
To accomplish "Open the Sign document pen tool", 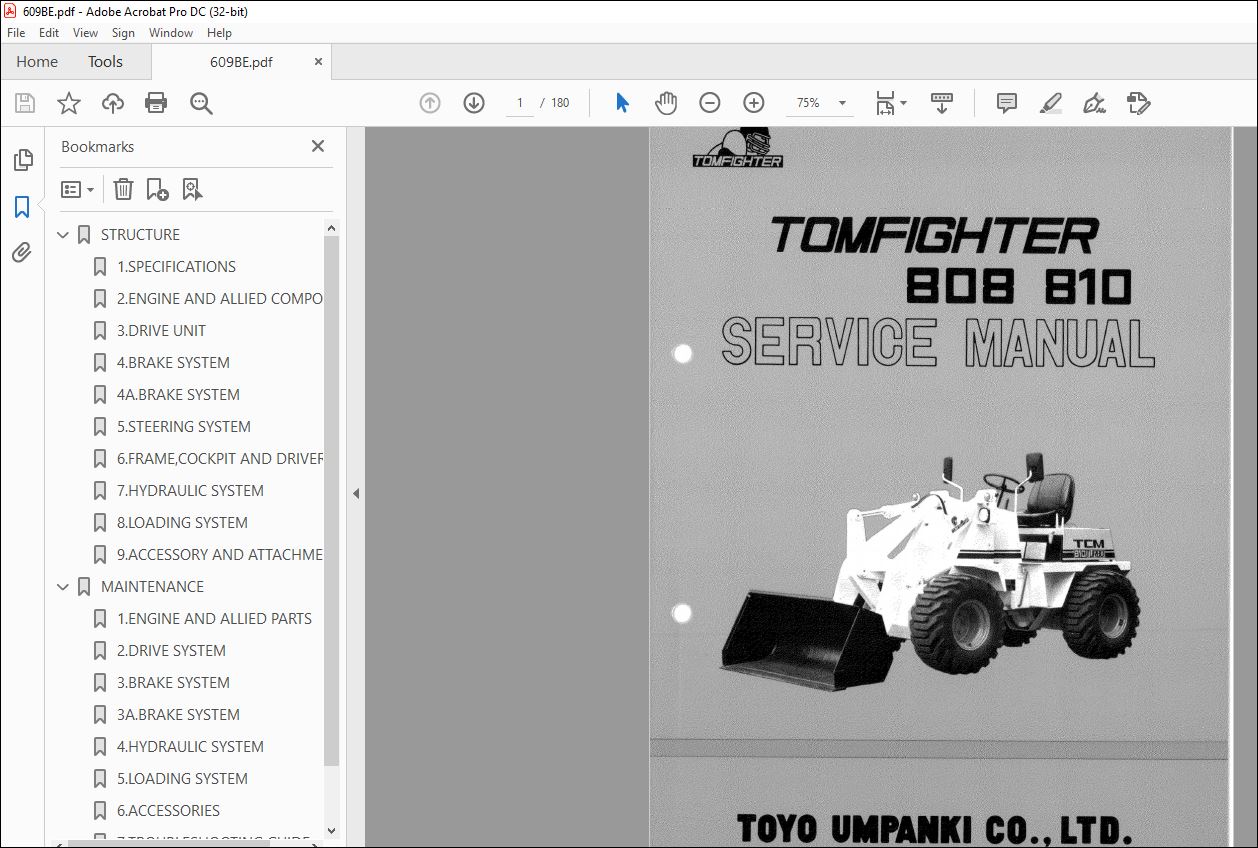I will (1095, 103).
